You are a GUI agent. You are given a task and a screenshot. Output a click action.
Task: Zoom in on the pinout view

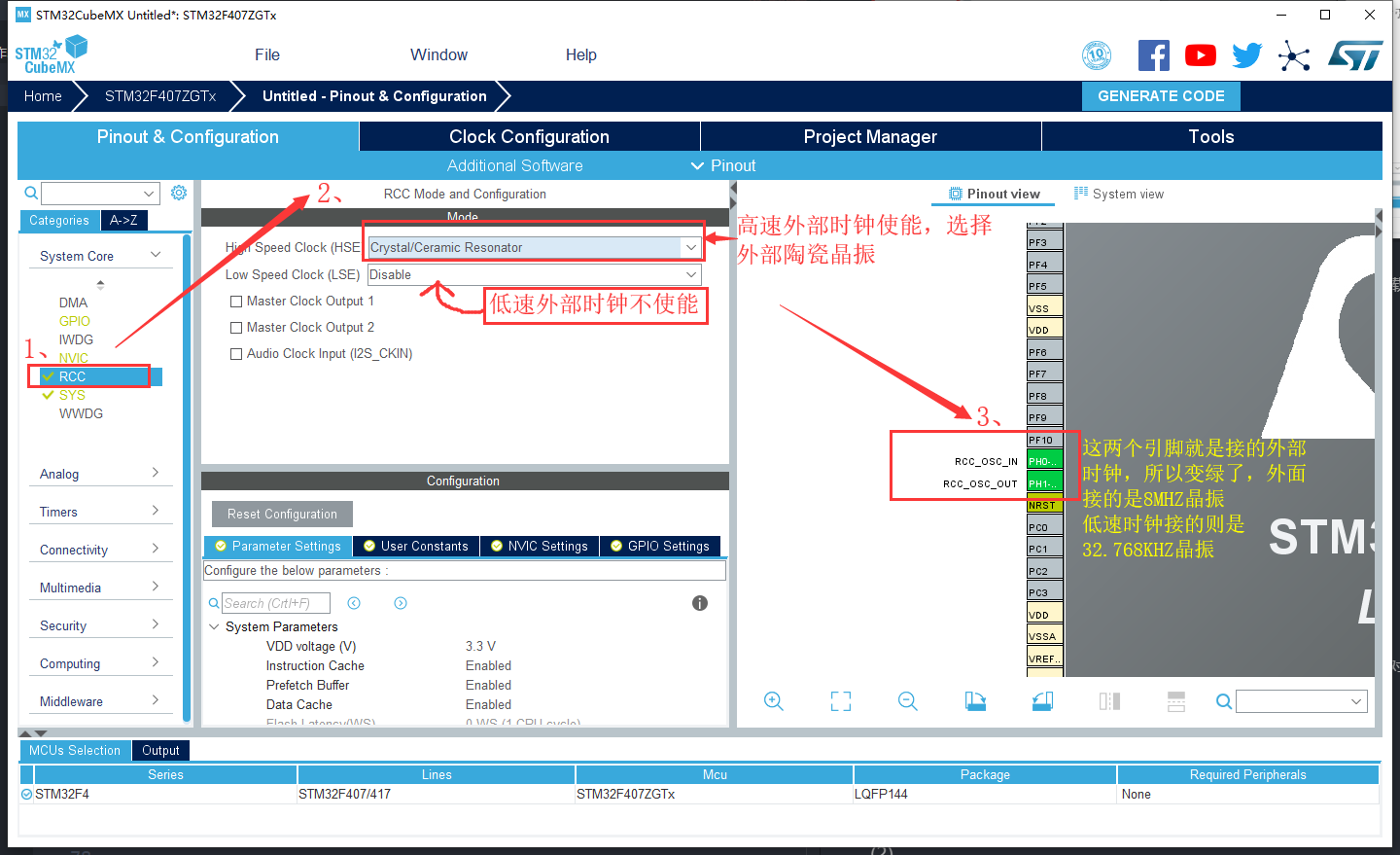[x=774, y=701]
